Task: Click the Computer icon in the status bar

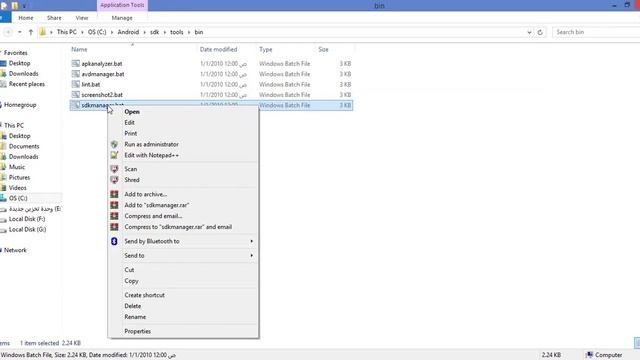Action: coord(589,355)
